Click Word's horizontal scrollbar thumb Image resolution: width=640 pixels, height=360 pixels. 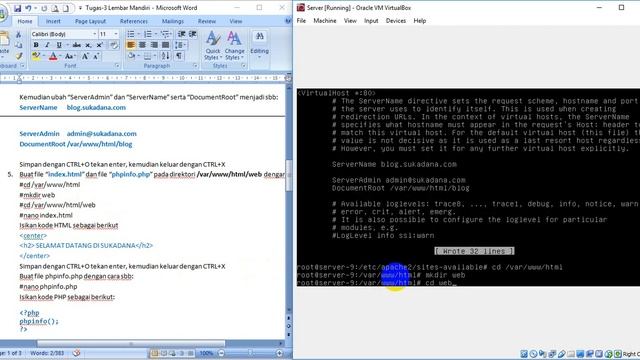[131, 344]
